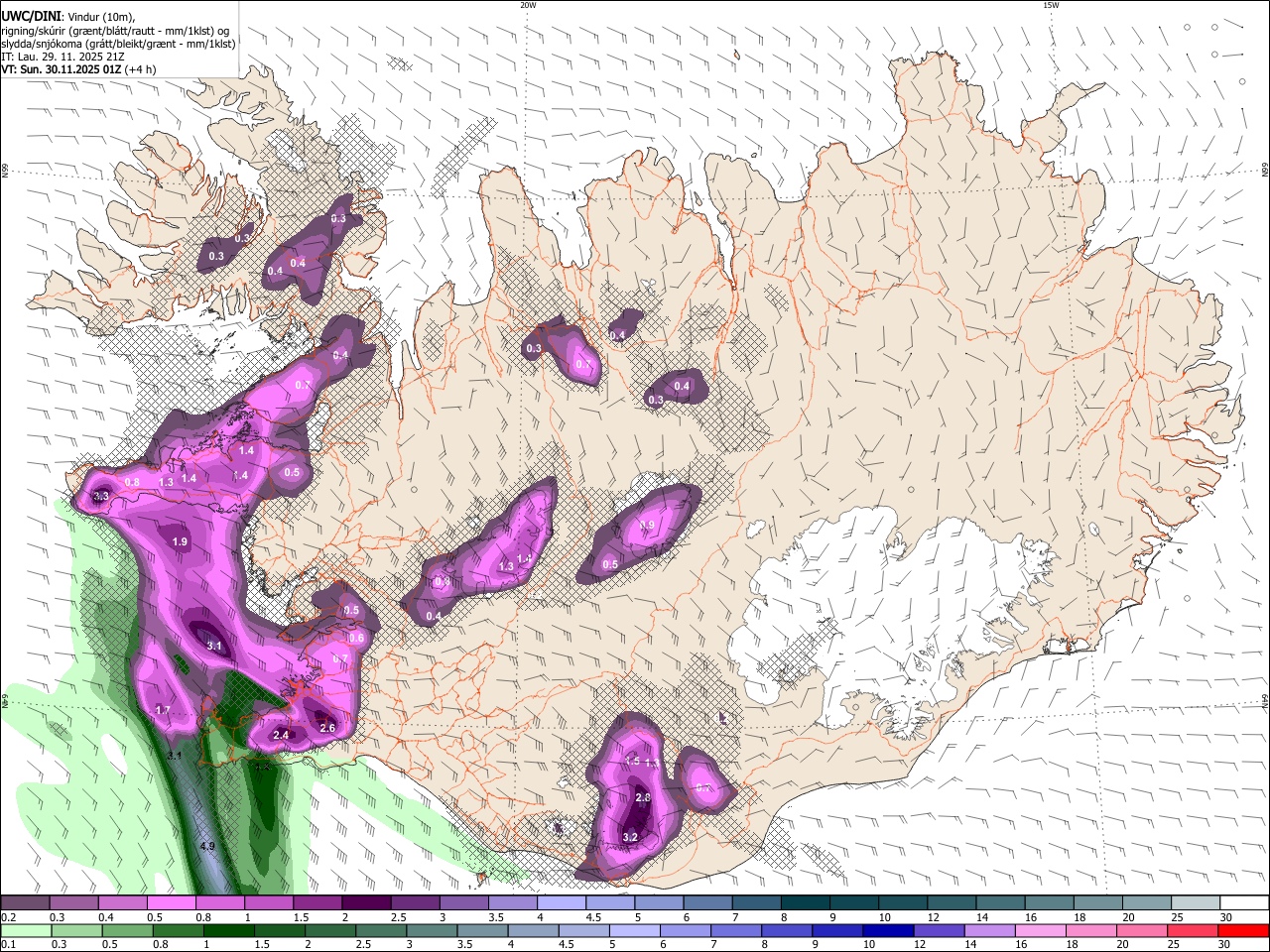Screen dimensions: 1270x952
Task: Click the 4.9 precipitation value offshore
Action: (x=207, y=846)
